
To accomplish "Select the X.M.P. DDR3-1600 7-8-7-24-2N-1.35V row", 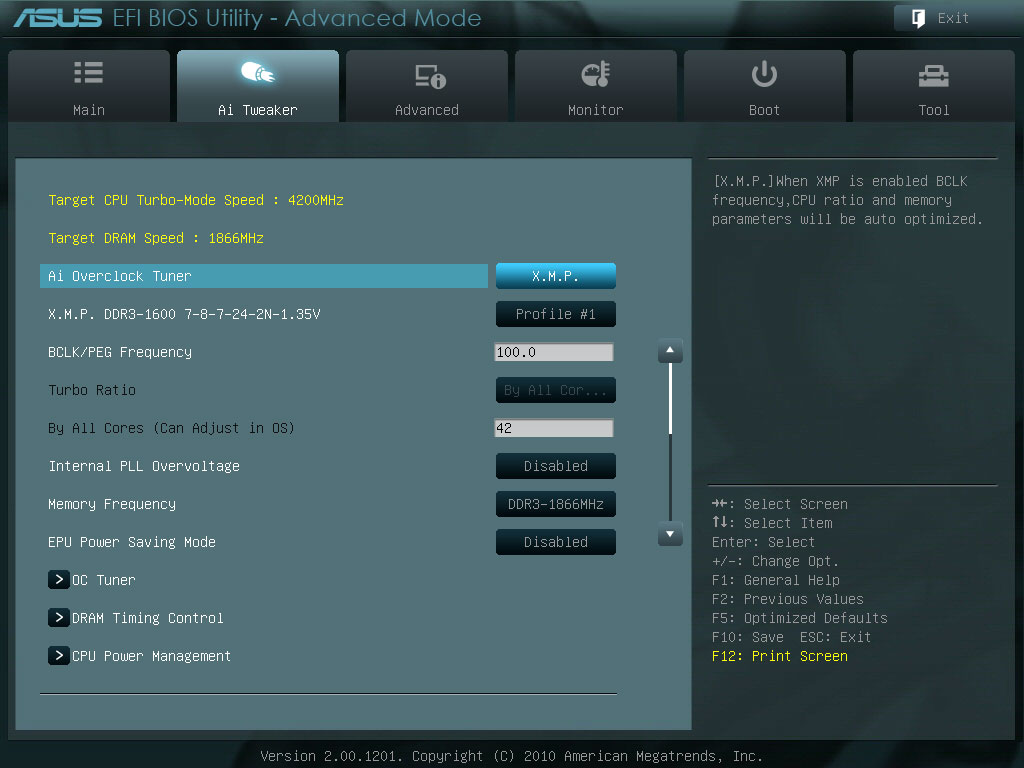I will point(184,314).
